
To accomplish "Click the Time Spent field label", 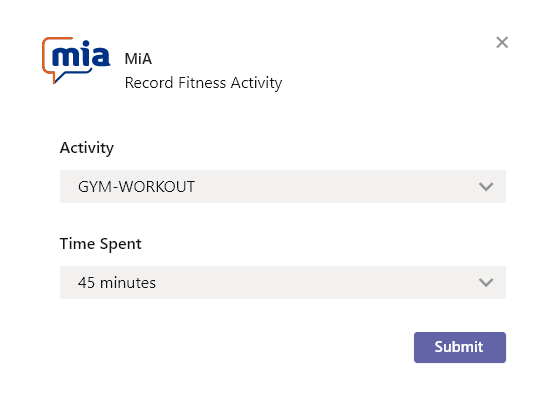I will 101,244.
